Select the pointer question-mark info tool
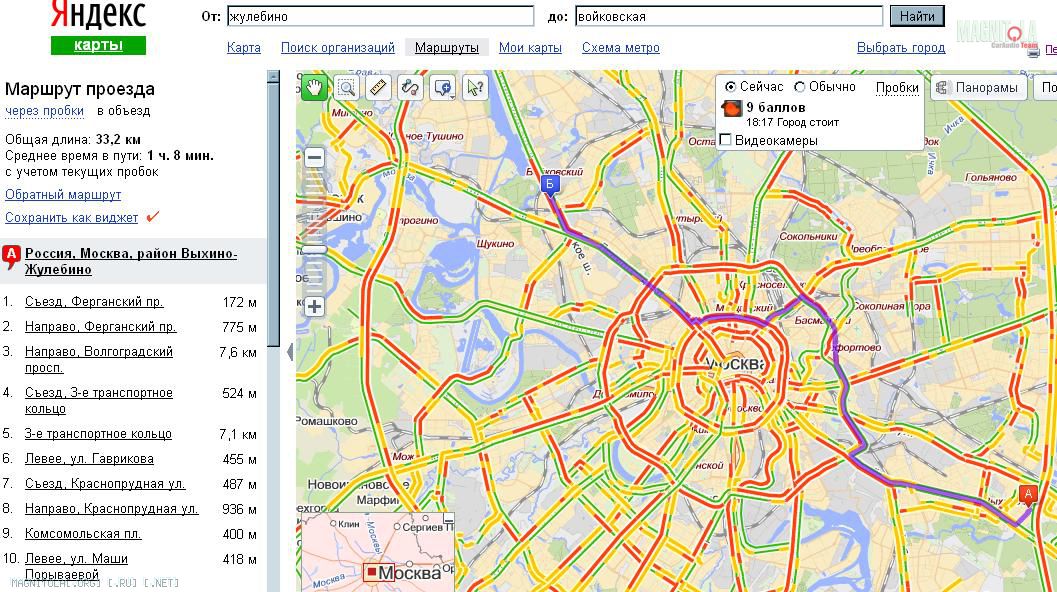Image resolution: width=1057 pixels, height=592 pixels. [475, 88]
